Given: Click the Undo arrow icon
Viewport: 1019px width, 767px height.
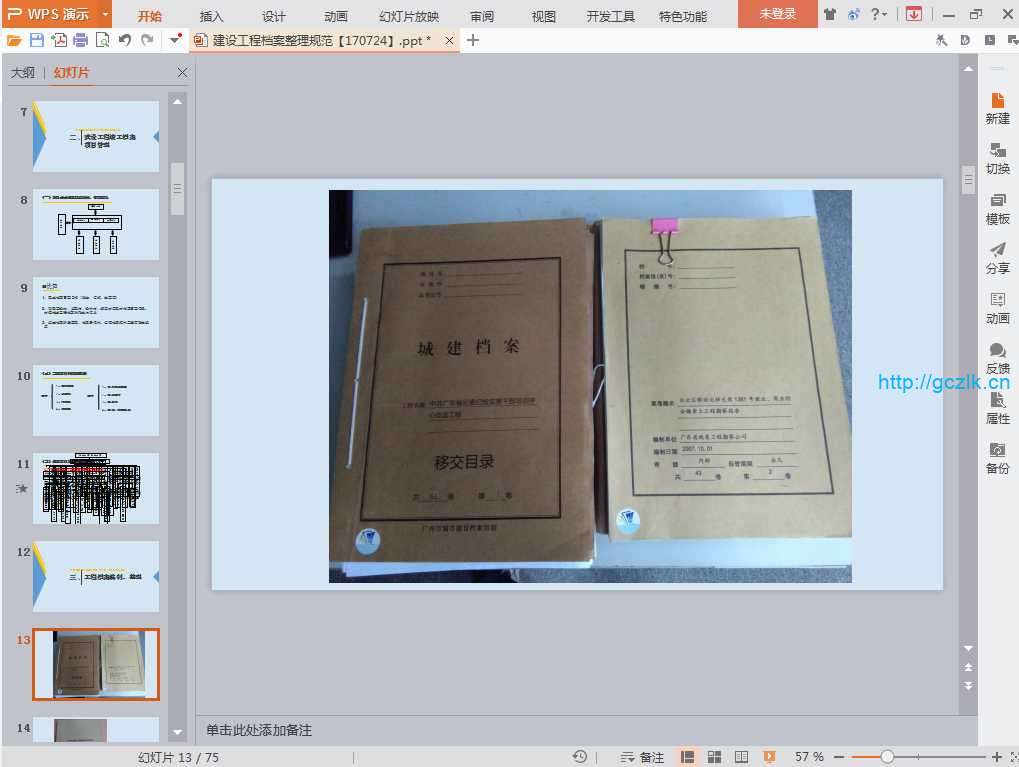Looking at the screenshot, I should tap(125, 40).
